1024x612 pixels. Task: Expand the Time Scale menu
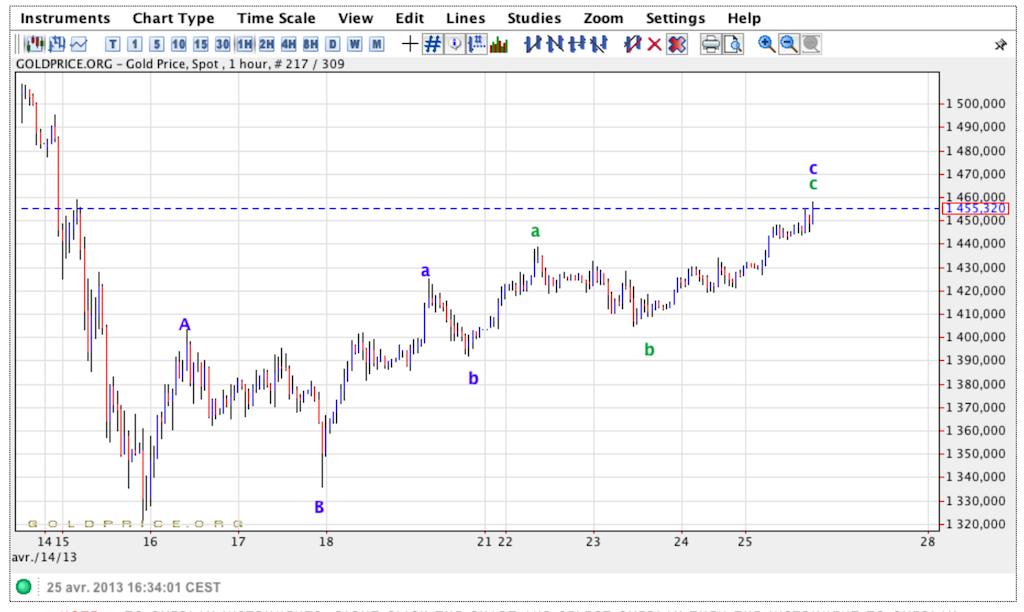pos(276,18)
